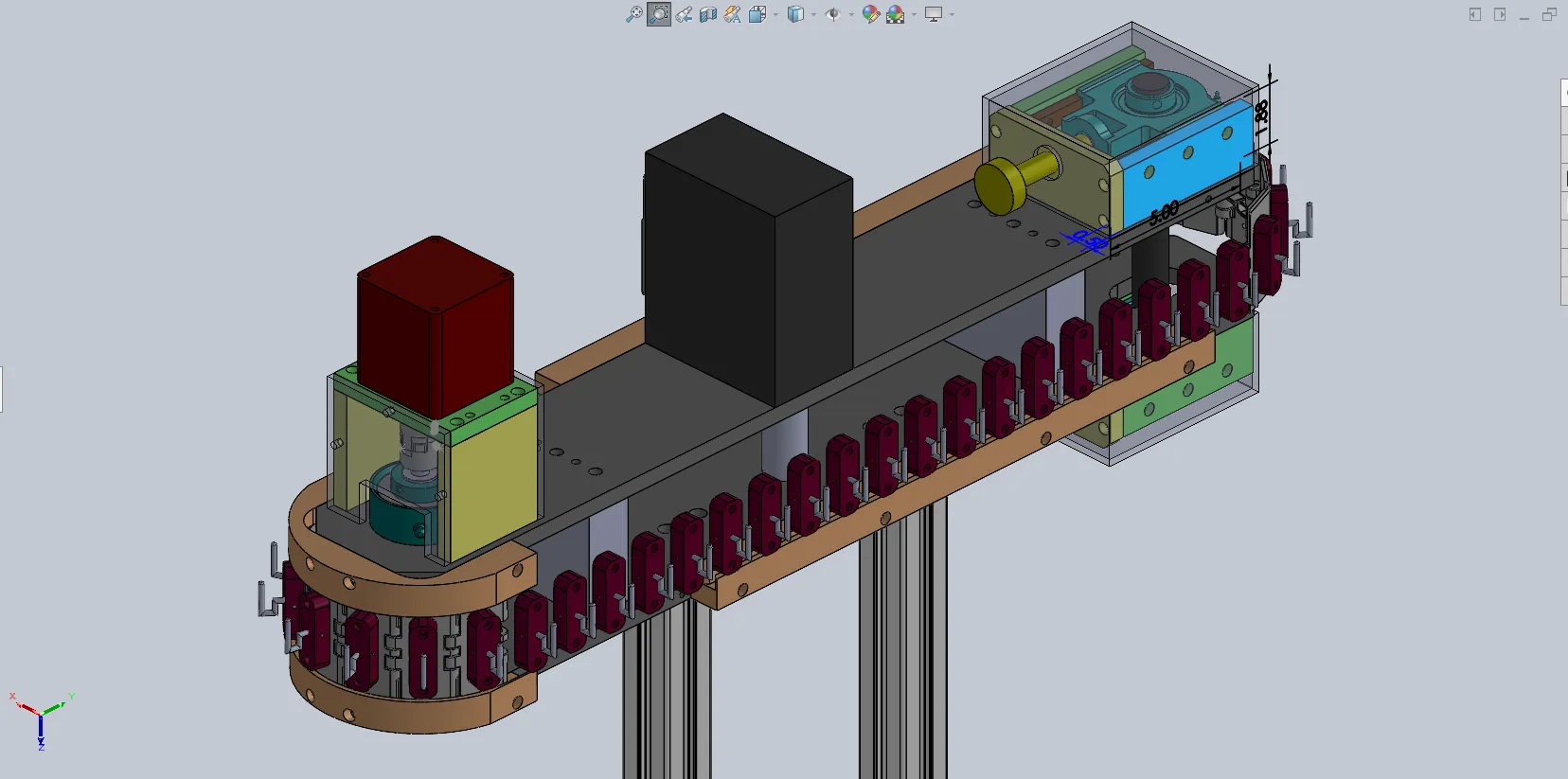Viewport: 1568px width, 779px height.
Task: Open the Dynamic Annotation Views icon
Action: coord(733,14)
